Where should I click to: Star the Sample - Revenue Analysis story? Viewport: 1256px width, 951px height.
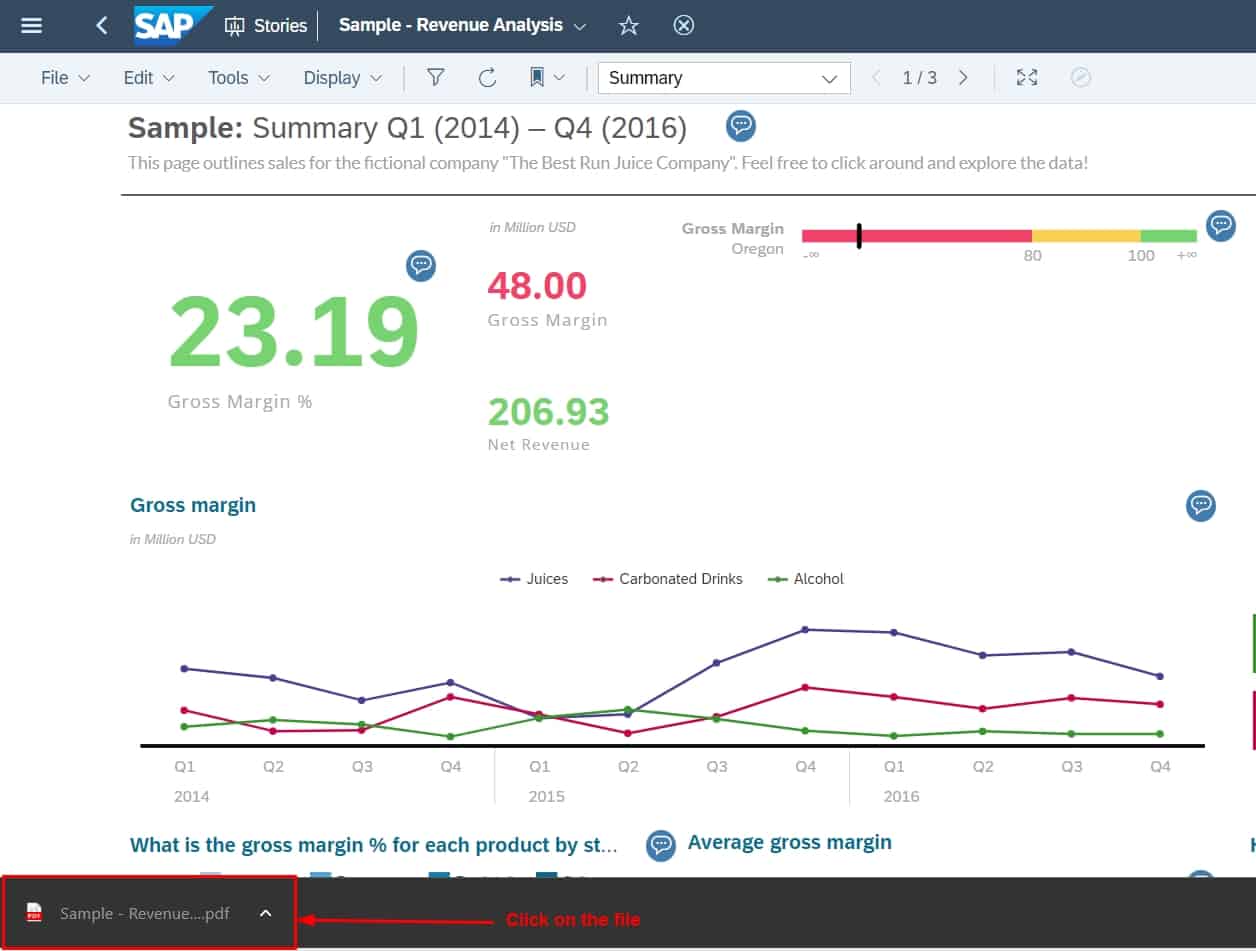tap(629, 25)
